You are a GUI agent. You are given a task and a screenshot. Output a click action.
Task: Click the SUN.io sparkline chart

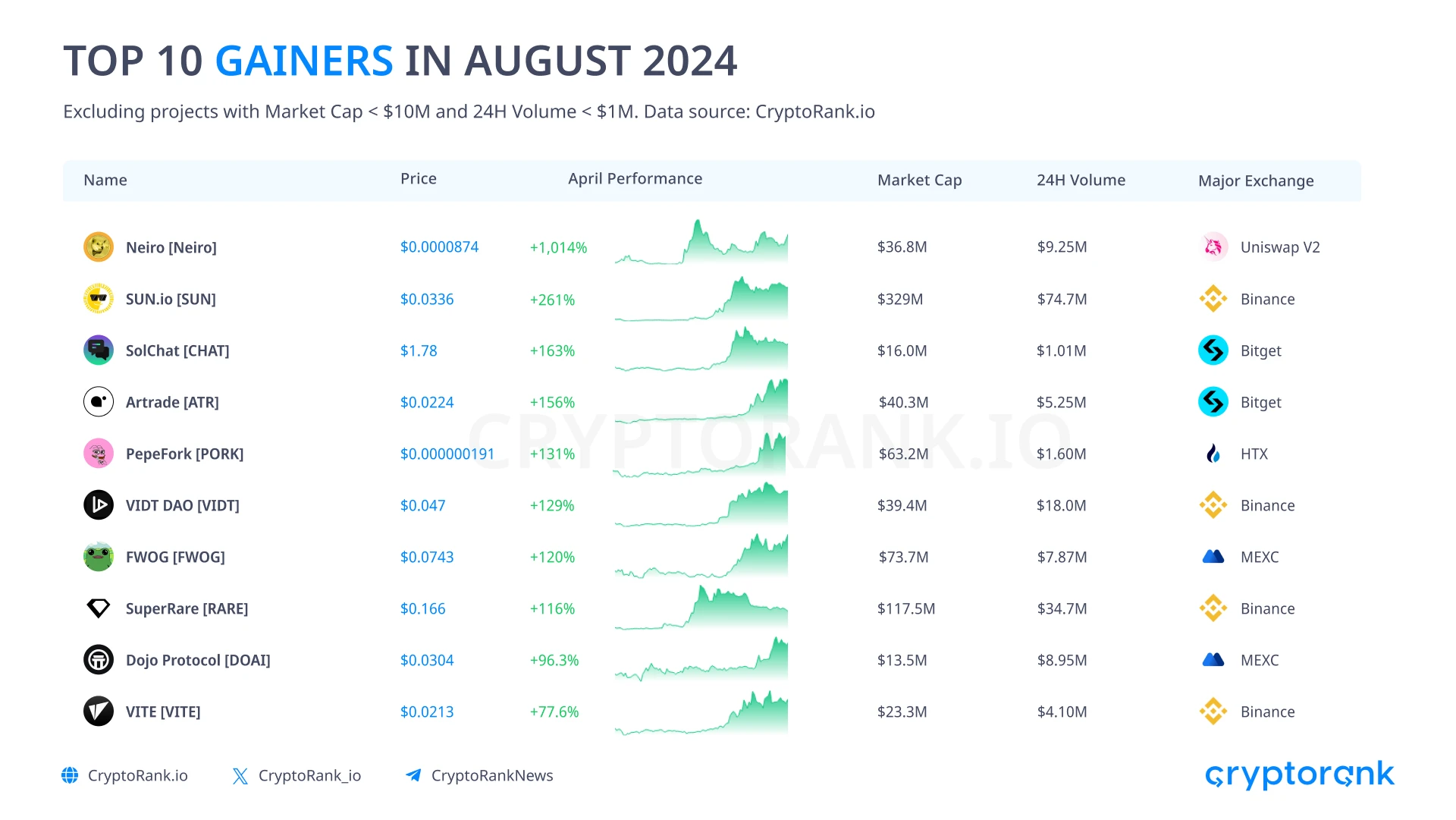click(701, 299)
